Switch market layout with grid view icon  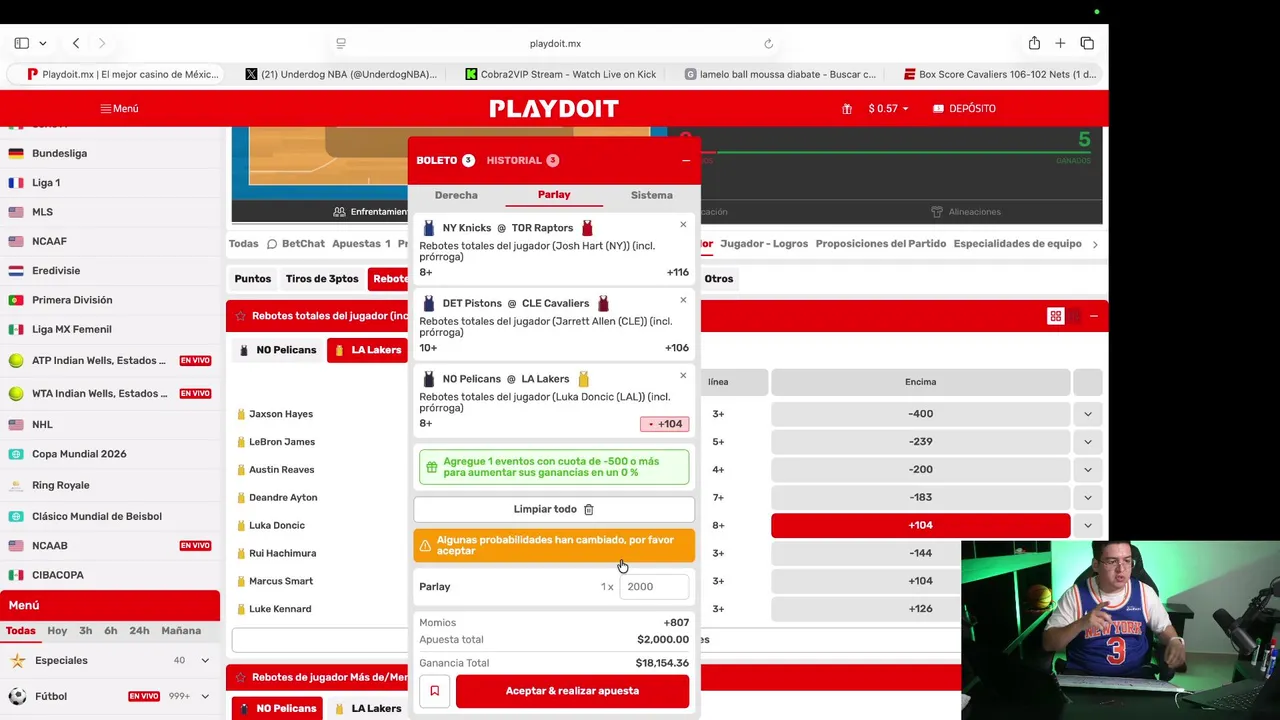(1055, 316)
